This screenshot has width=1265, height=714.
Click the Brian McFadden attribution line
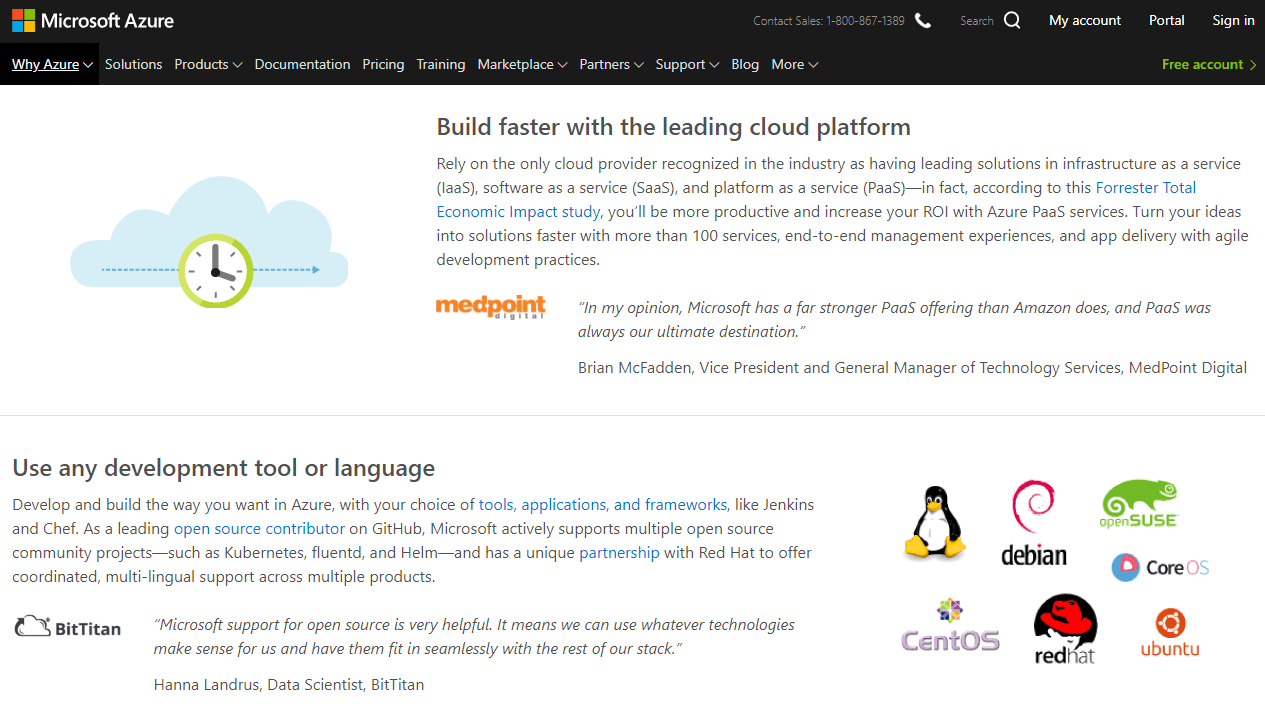pos(912,368)
